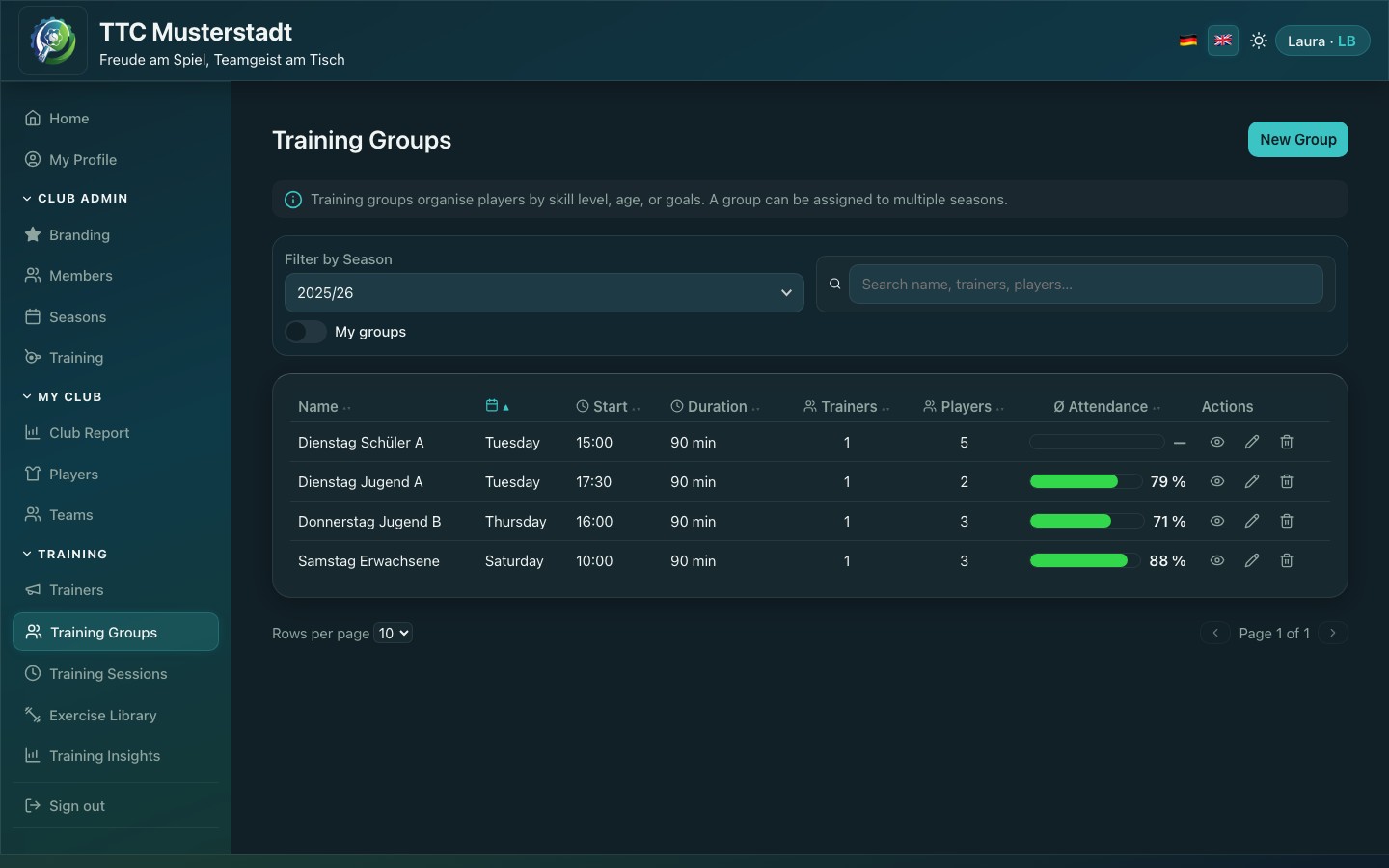Open Branding settings
Image resolution: width=1389 pixels, height=868 pixels.
(x=116, y=235)
